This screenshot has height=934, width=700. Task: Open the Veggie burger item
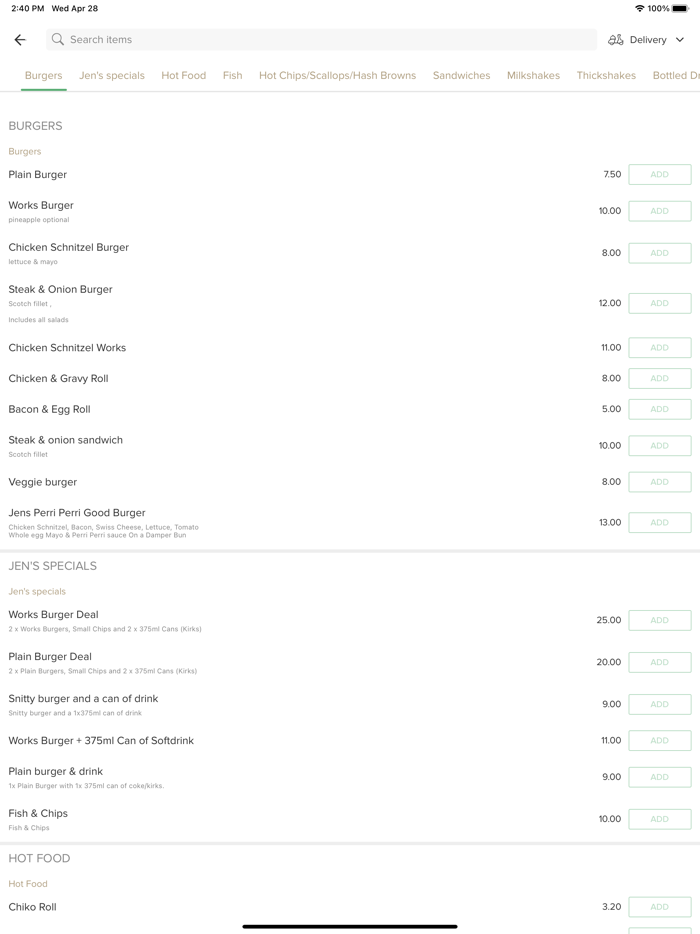point(43,482)
